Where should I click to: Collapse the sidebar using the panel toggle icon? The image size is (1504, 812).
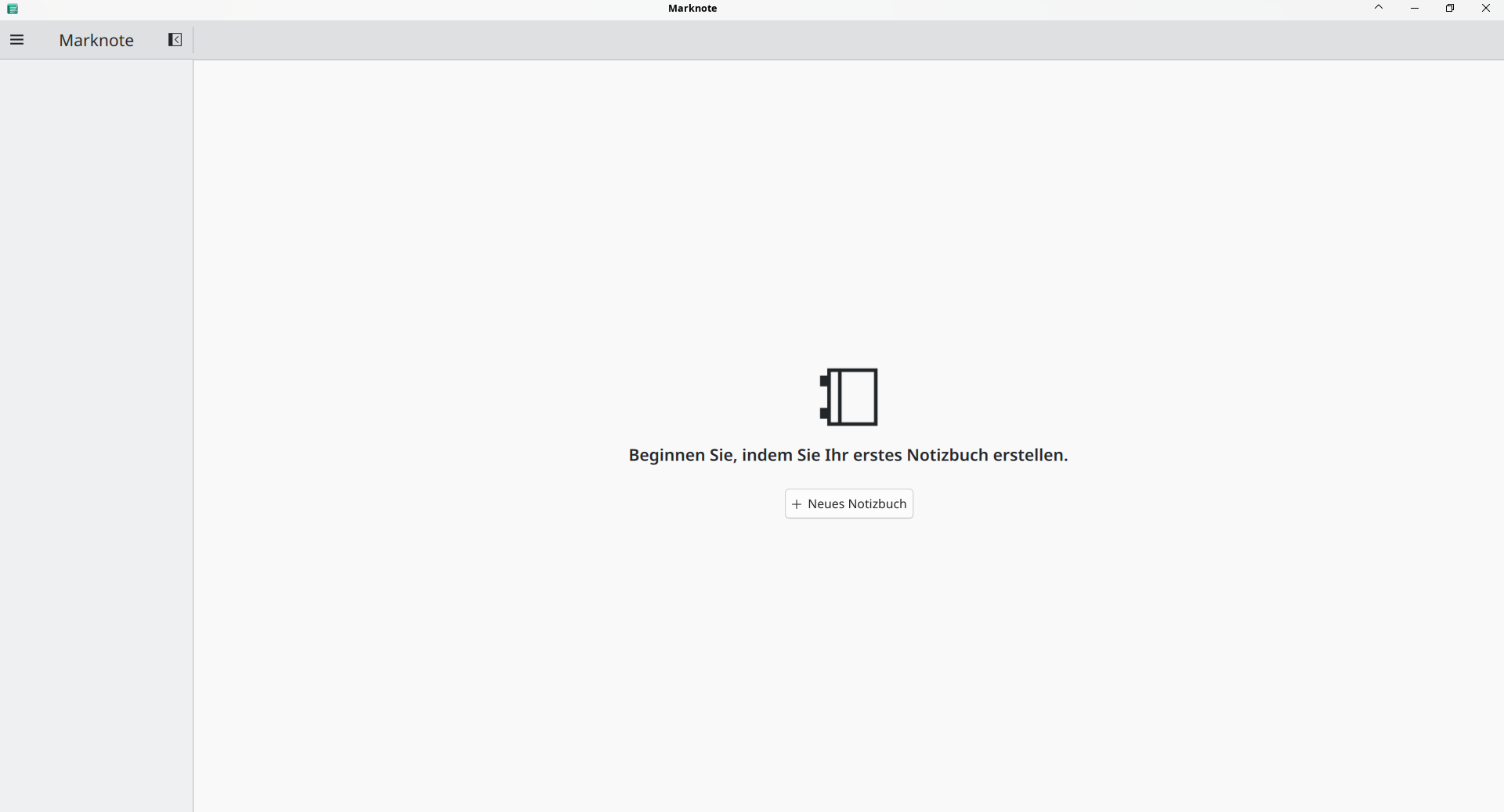pyautogui.click(x=175, y=40)
